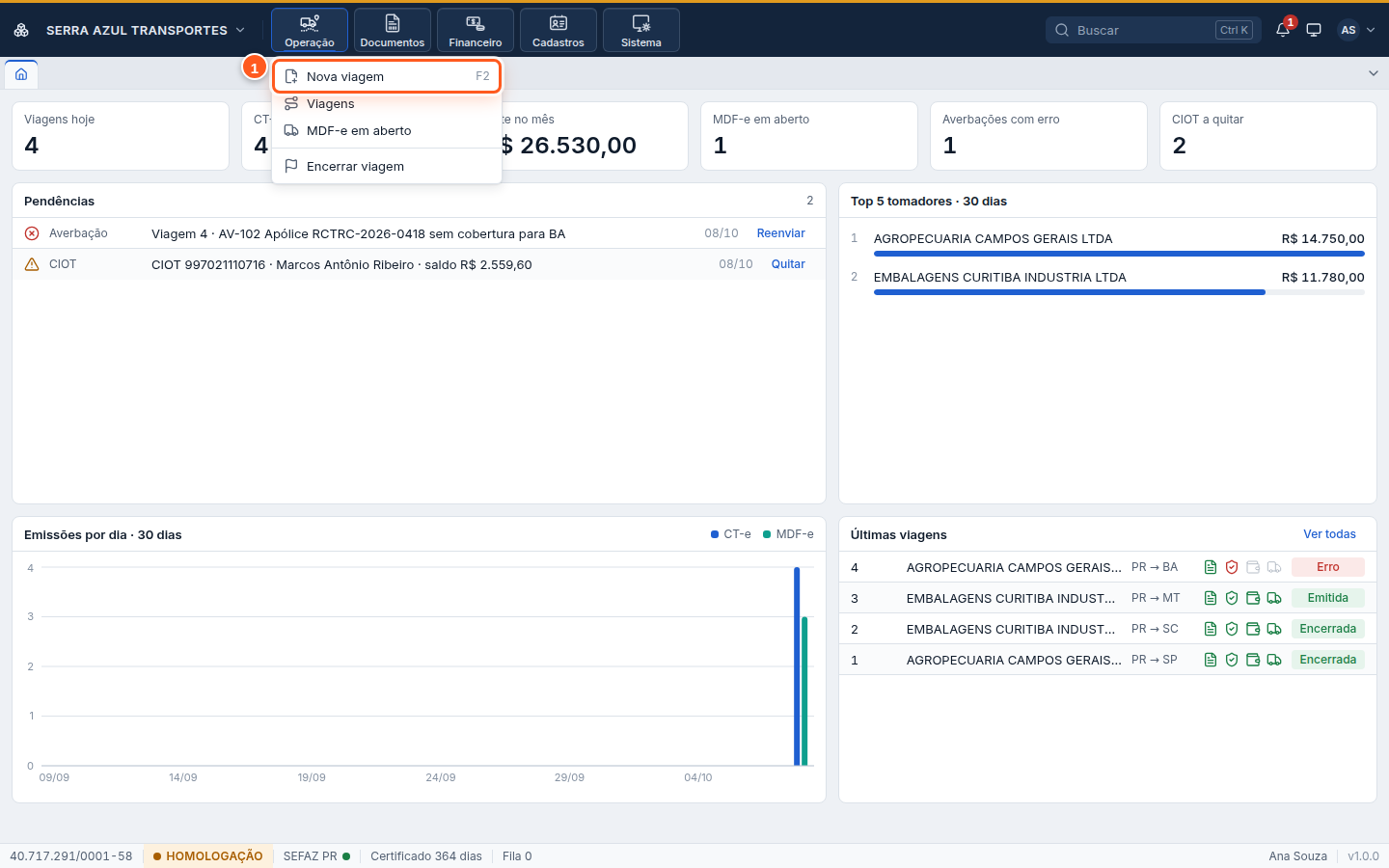1389x868 pixels.
Task: Open the AS user avatar menu
Action: point(1355,30)
